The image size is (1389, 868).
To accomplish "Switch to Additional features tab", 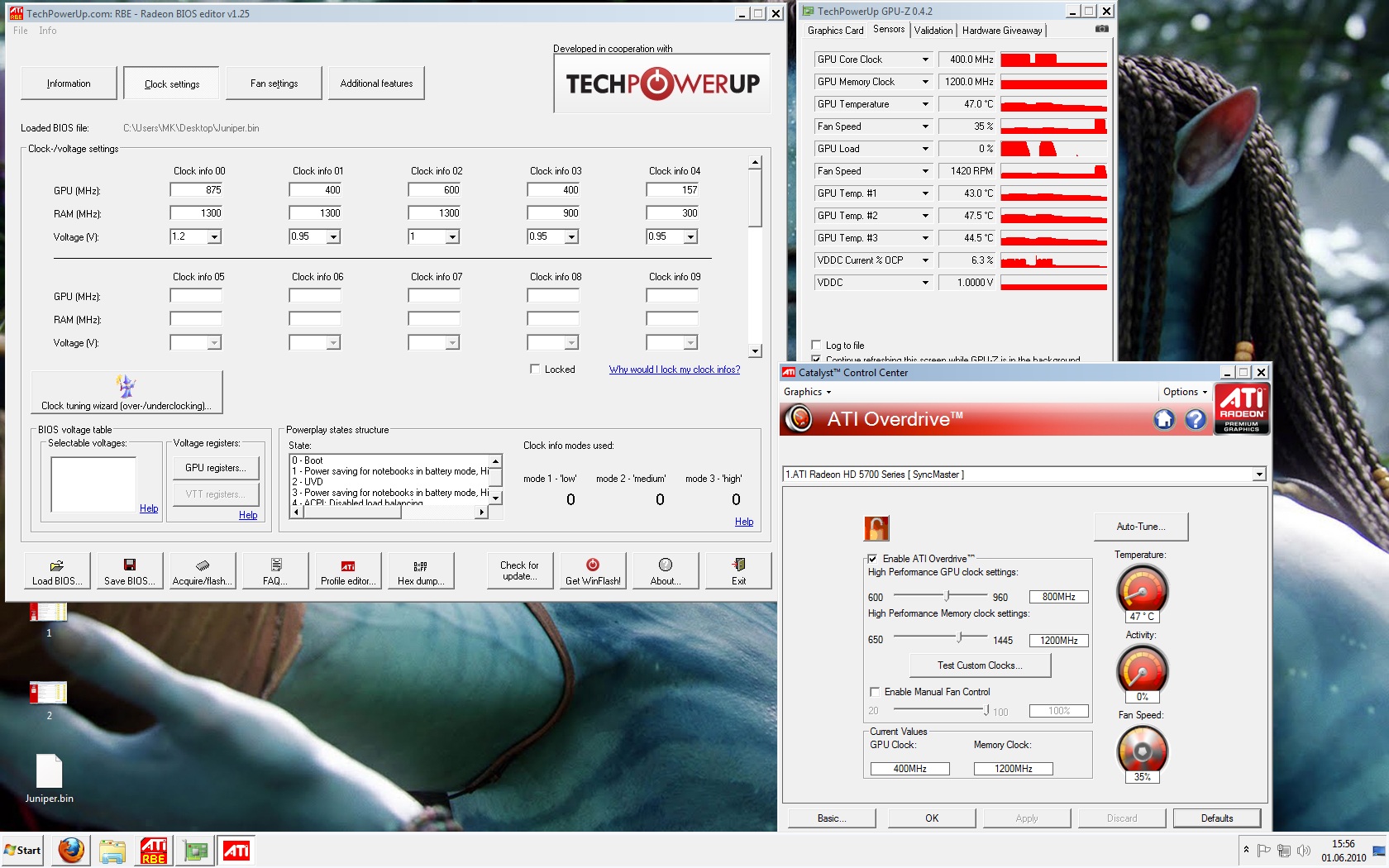I will [376, 83].
